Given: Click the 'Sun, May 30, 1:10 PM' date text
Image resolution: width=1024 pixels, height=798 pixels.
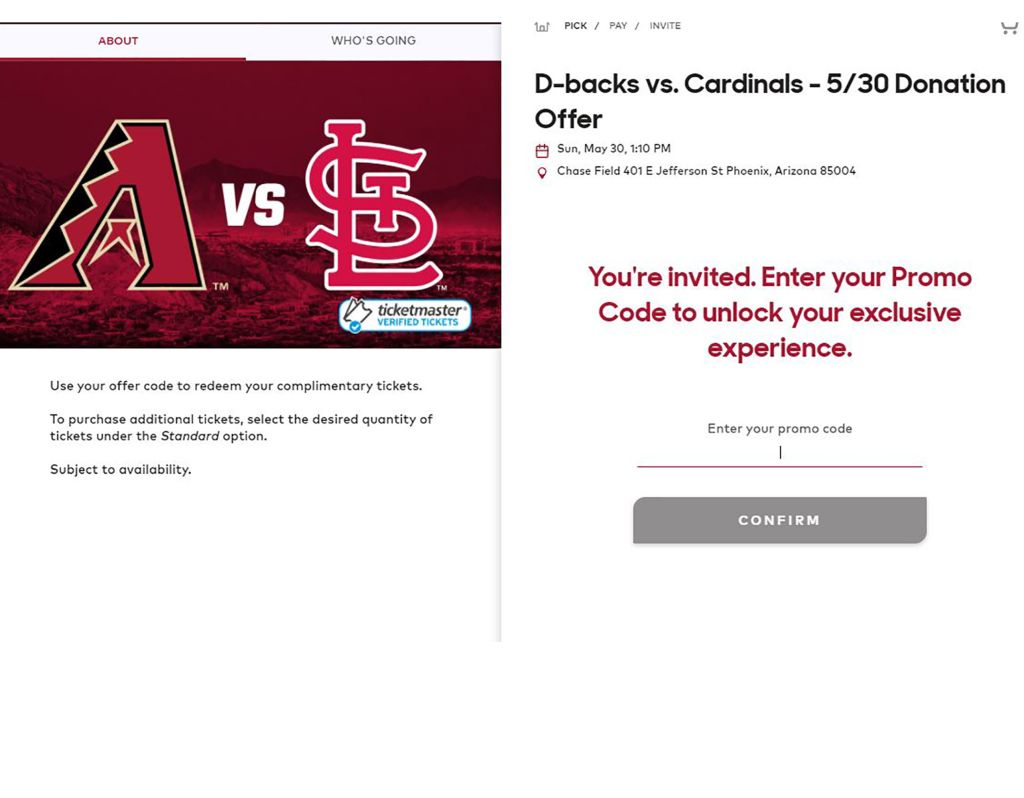Looking at the screenshot, I should point(613,148).
